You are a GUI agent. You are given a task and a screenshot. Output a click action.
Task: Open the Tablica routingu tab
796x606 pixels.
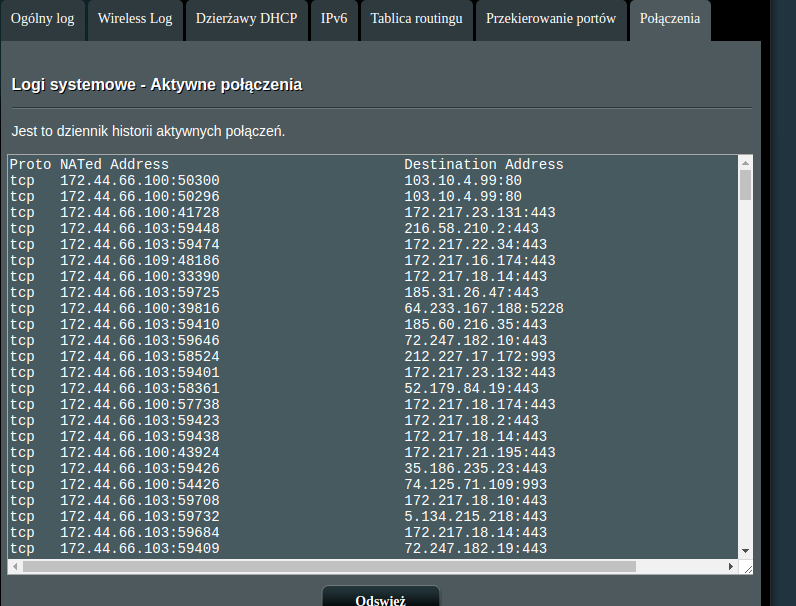[x=416, y=20]
